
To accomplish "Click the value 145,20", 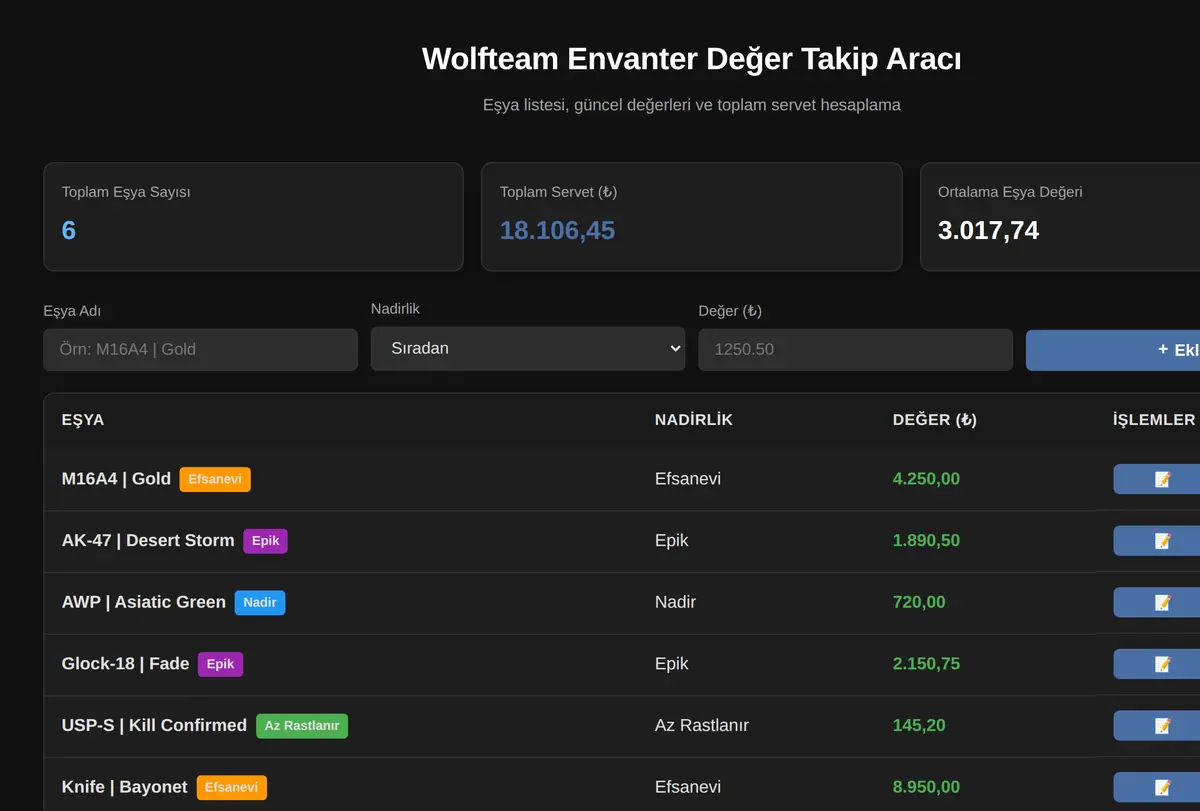I will [919, 726].
